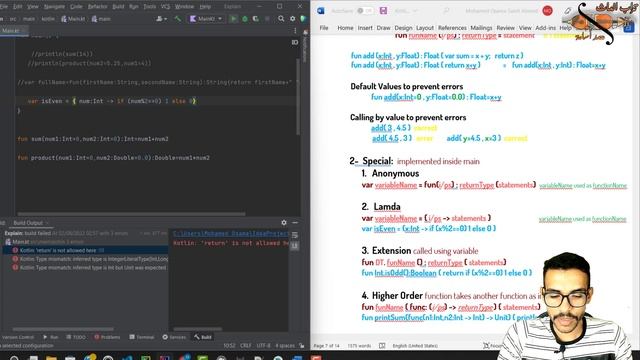This screenshot has height=360, width=640.
Task: Open the Window menu in IDE
Action: (184, 7)
